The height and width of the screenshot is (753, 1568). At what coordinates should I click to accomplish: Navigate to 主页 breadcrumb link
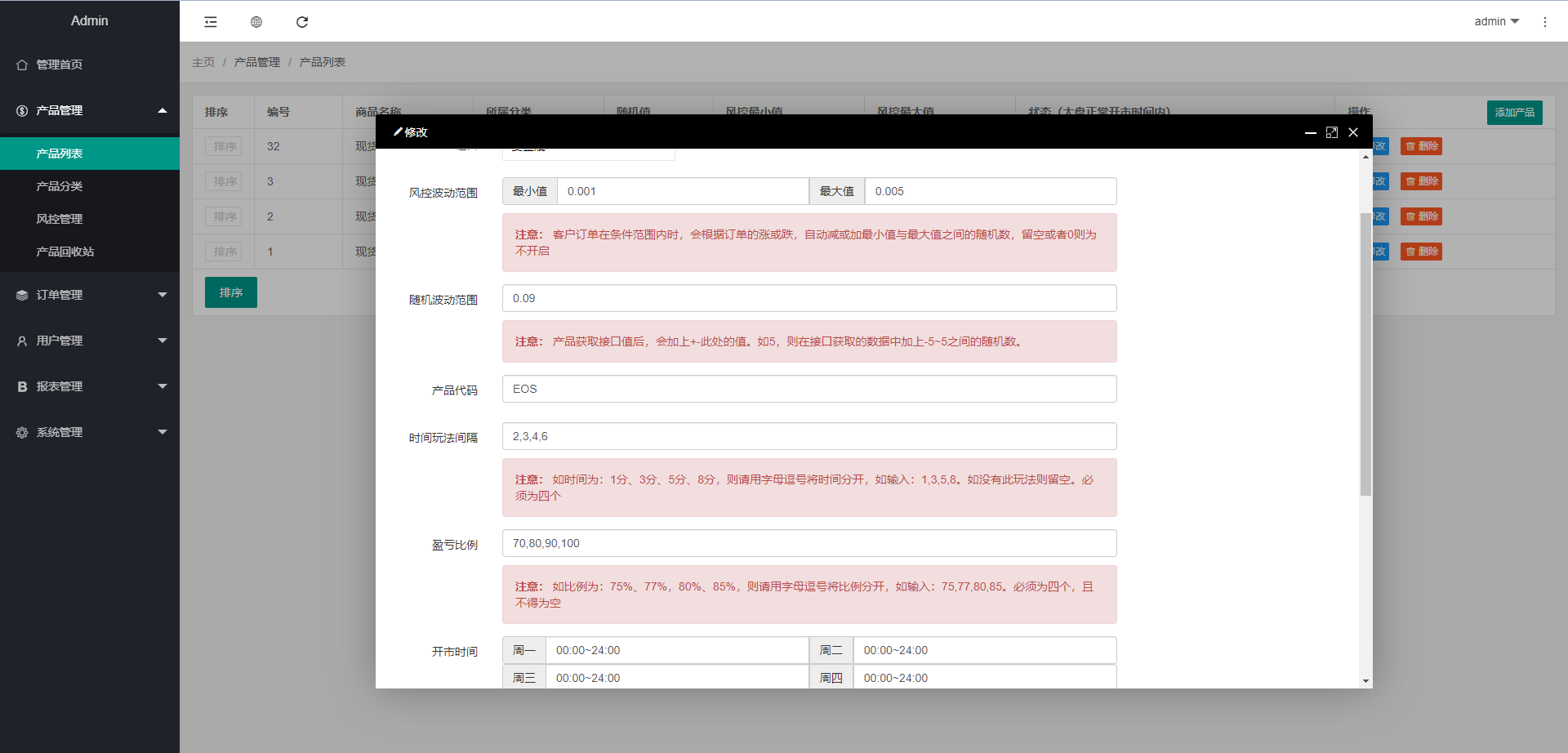(203, 62)
